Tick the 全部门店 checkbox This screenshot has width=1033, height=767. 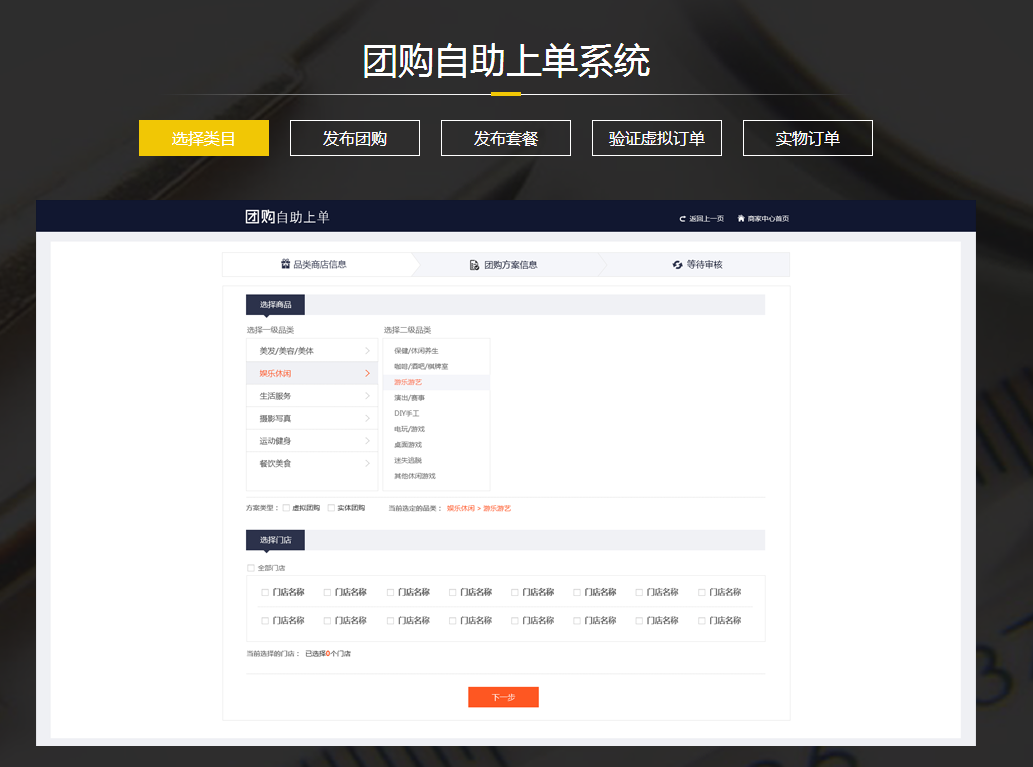point(251,568)
